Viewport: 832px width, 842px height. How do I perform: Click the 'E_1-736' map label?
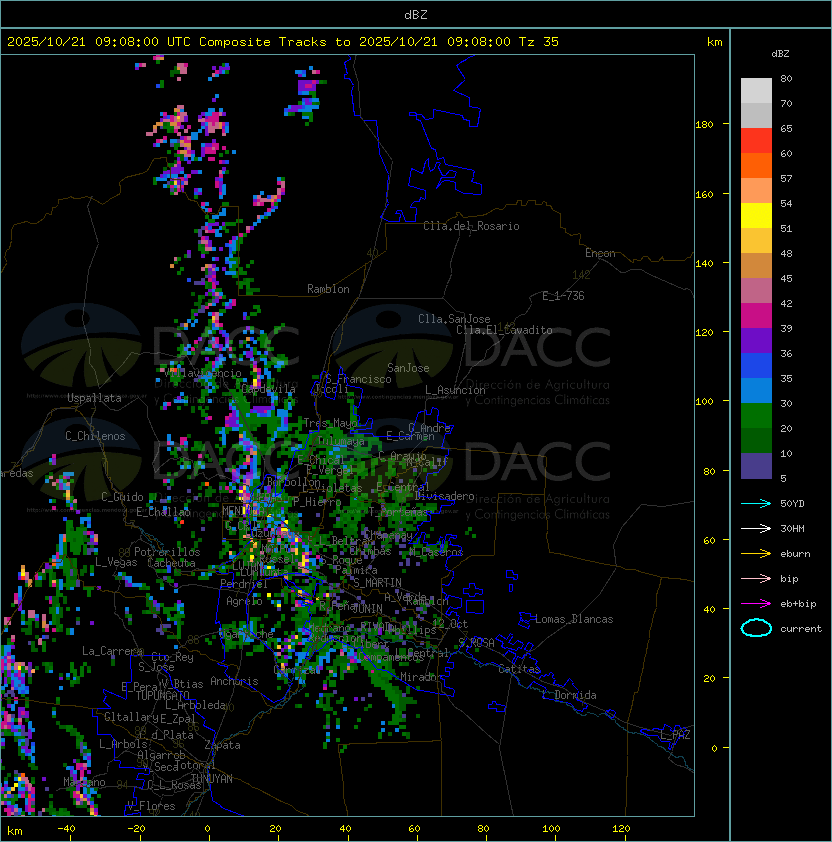pyautogui.click(x=563, y=296)
